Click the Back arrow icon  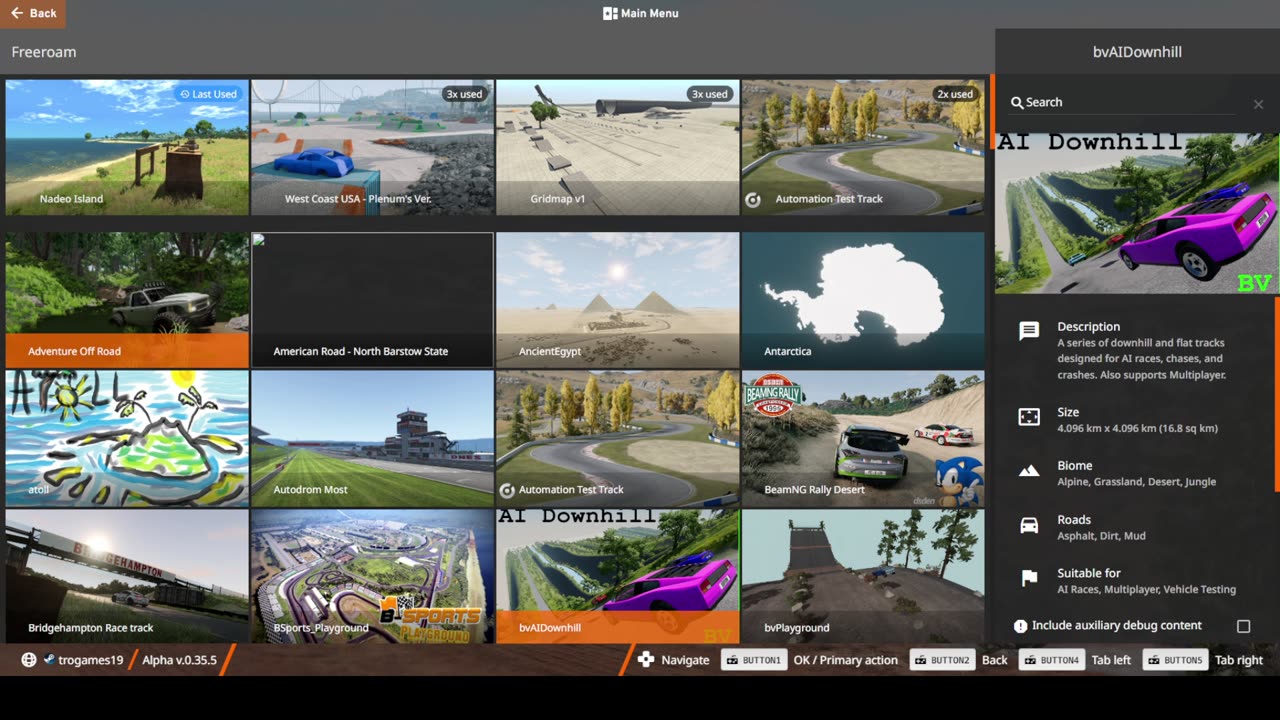pos(16,13)
